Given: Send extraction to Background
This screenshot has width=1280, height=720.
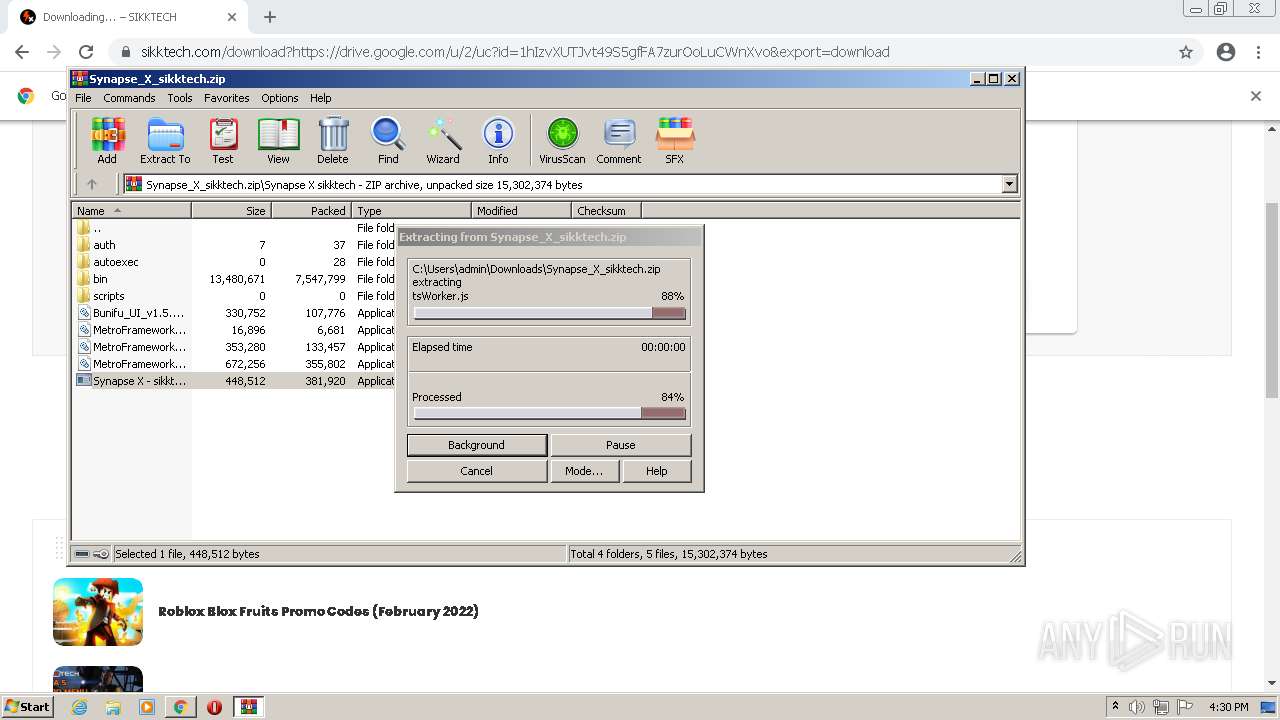Looking at the screenshot, I should [477, 445].
